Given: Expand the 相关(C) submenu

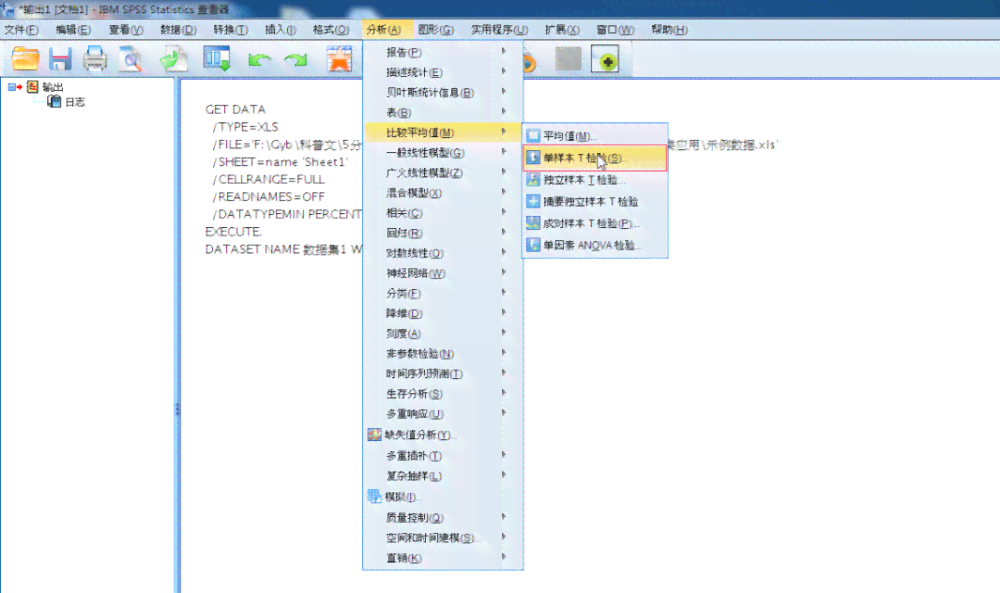Looking at the screenshot, I should pyautogui.click(x=443, y=213).
